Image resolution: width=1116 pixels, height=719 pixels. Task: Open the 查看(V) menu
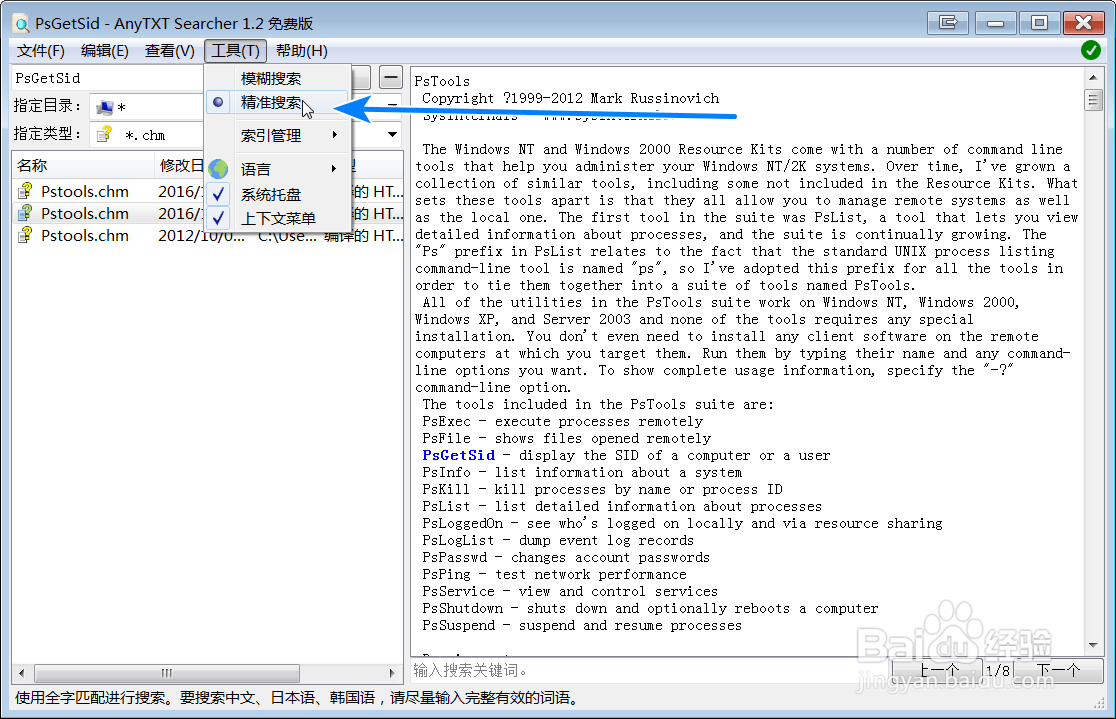pyautogui.click(x=169, y=51)
